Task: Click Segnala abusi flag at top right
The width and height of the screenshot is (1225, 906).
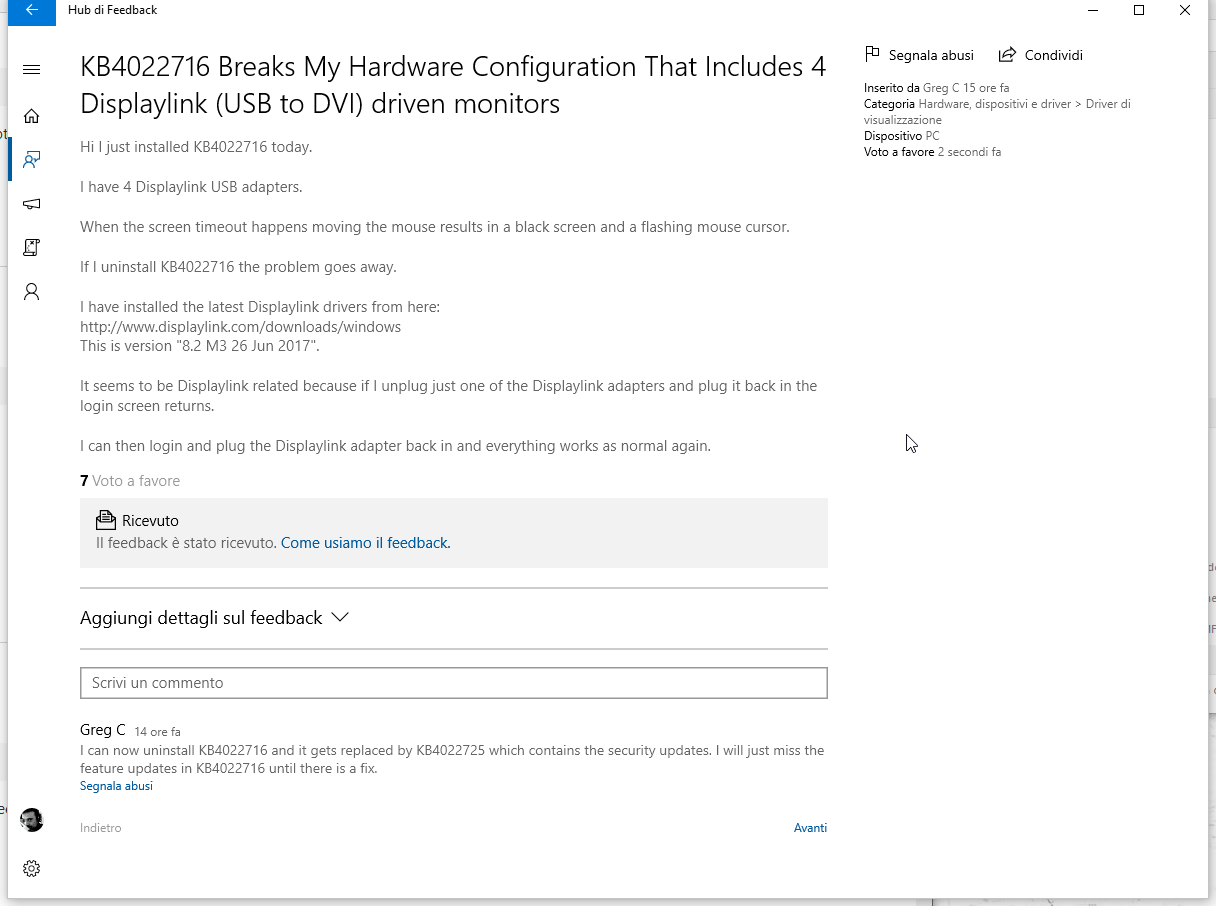Action: (919, 55)
